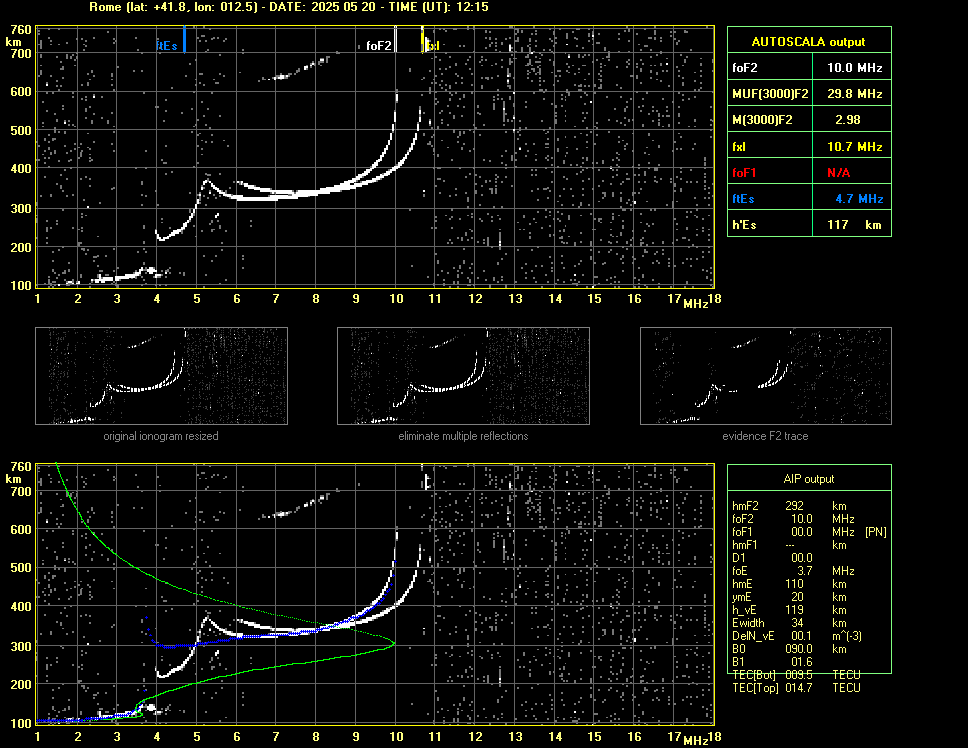Click the ymE 20 km row

point(789,597)
